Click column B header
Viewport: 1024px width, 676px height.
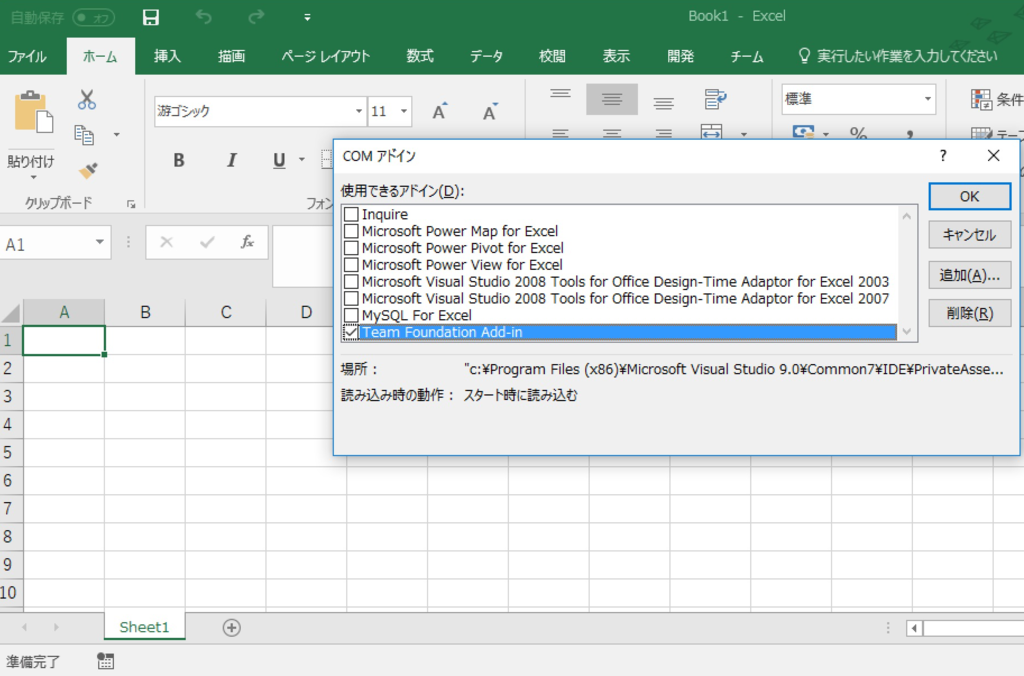[x=145, y=312]
